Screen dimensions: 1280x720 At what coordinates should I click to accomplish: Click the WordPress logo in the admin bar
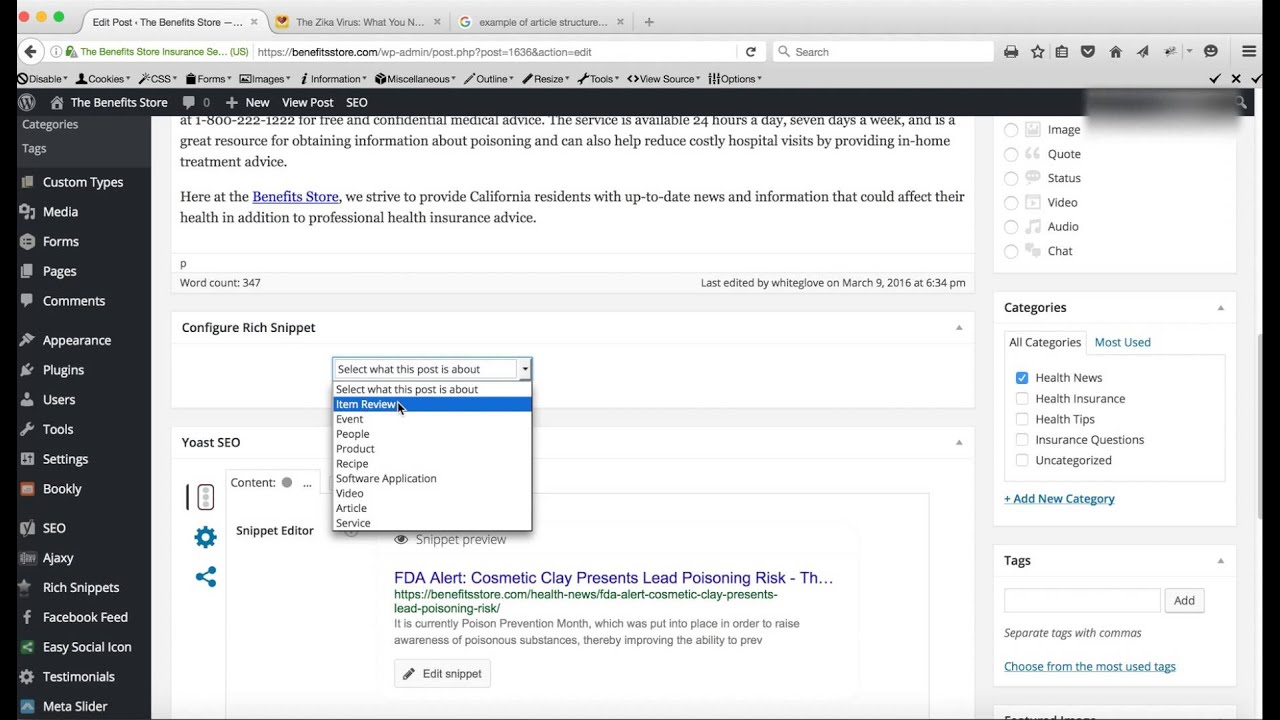[27, 102]
